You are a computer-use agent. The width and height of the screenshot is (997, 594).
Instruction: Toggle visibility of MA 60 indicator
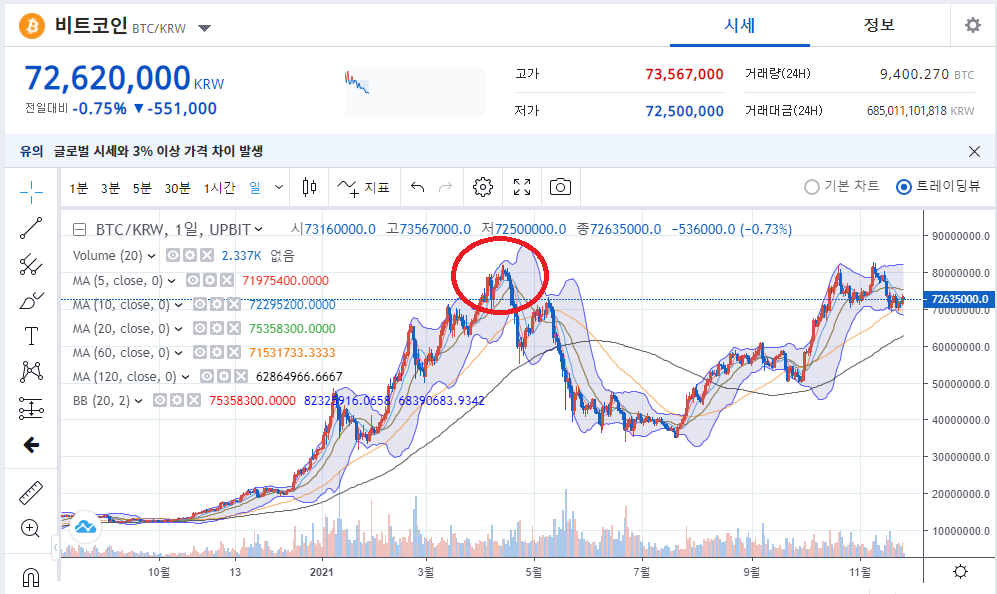tap(200, 352)
